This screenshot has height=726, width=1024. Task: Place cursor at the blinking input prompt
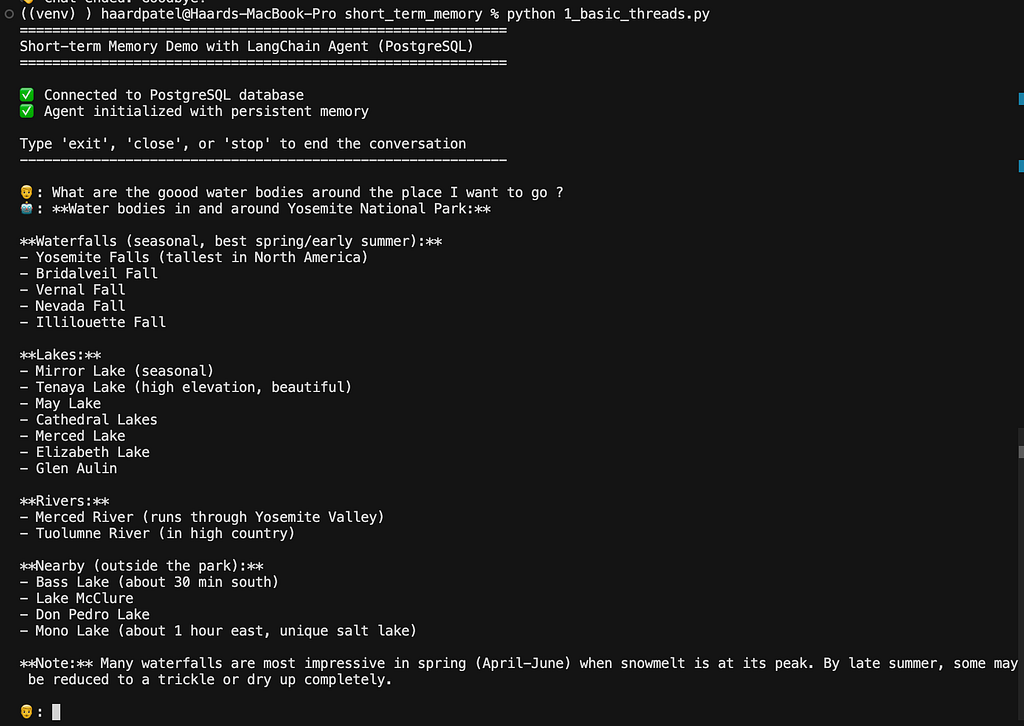click(x=56, y=712)
